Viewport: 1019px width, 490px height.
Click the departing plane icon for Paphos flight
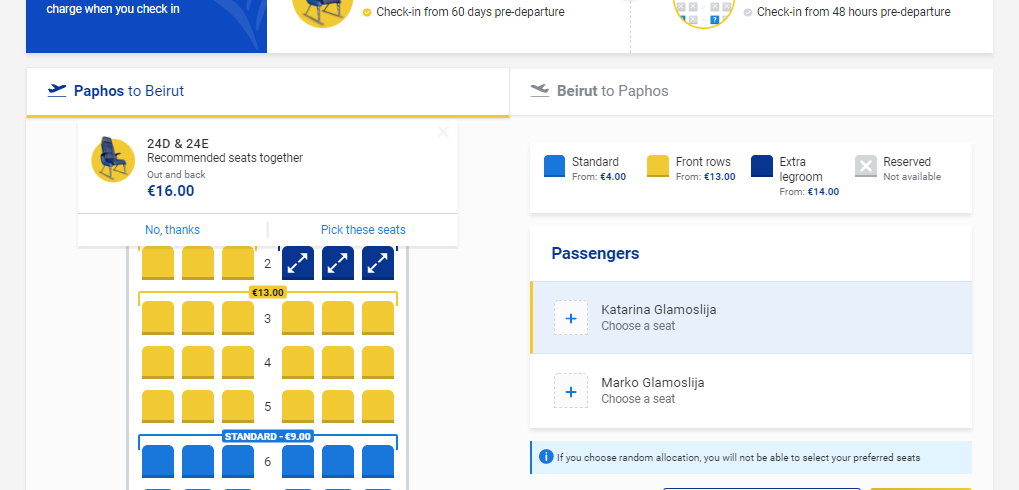57,90
